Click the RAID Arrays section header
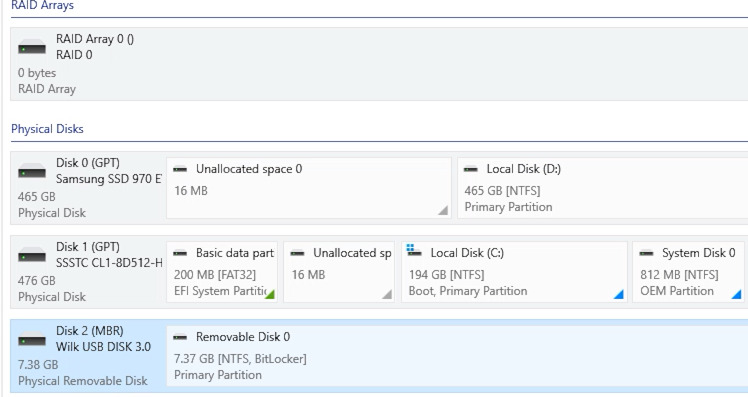Image resolution: width=748 pixels, height=397 pixels. coord(42,6)
